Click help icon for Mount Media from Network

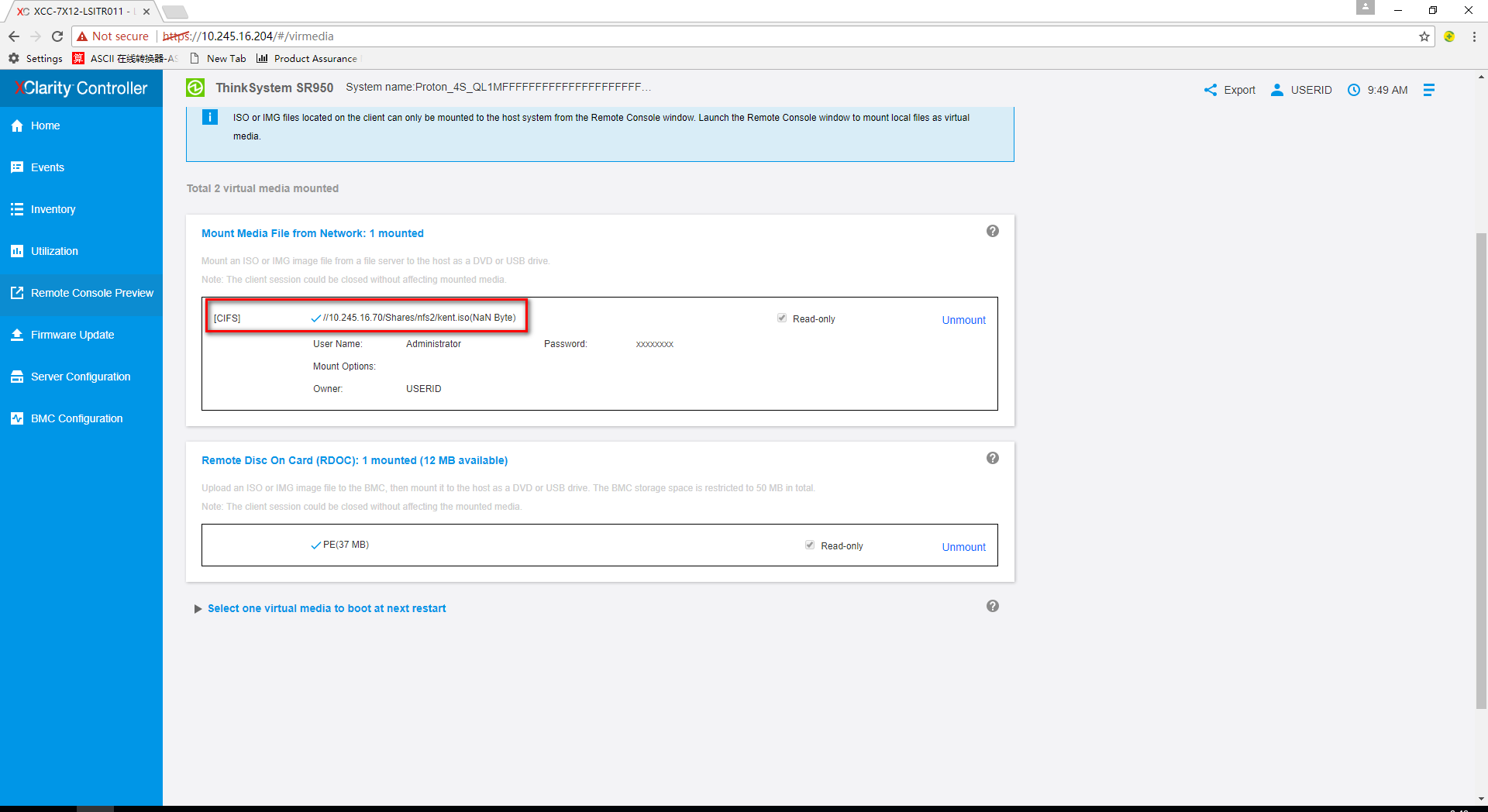(x=992, y=231)
